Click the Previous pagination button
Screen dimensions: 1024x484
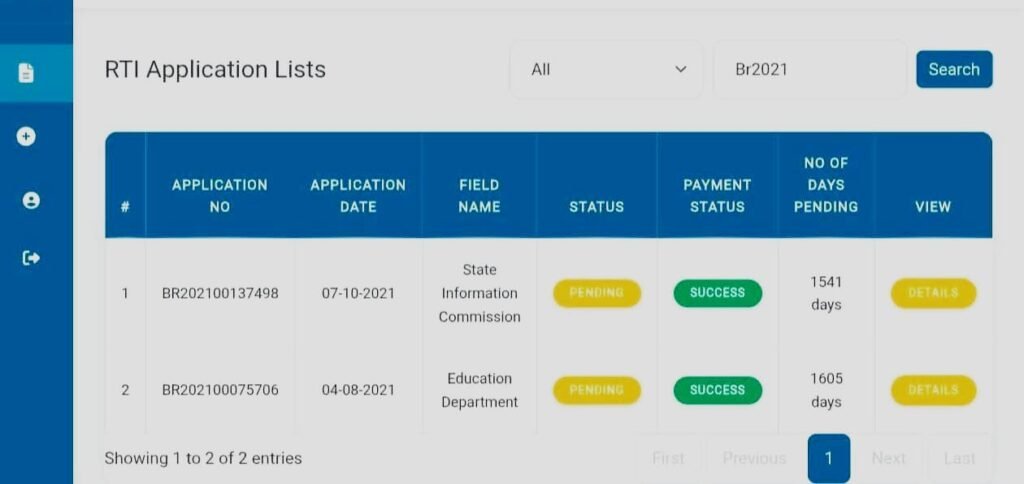tap(754, 458)
